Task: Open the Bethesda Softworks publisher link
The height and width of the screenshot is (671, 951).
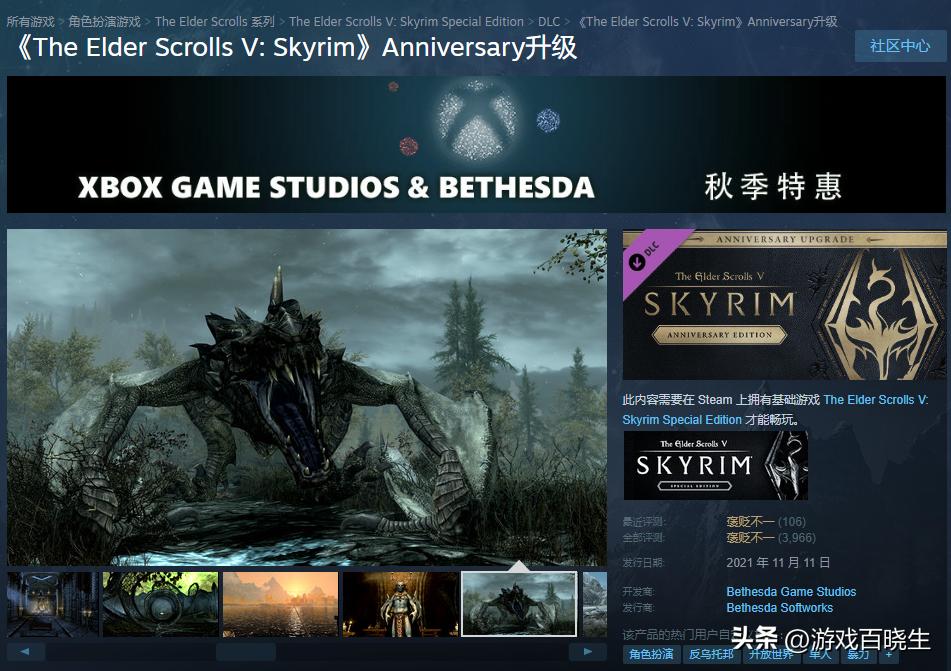Action: (780, 607)
